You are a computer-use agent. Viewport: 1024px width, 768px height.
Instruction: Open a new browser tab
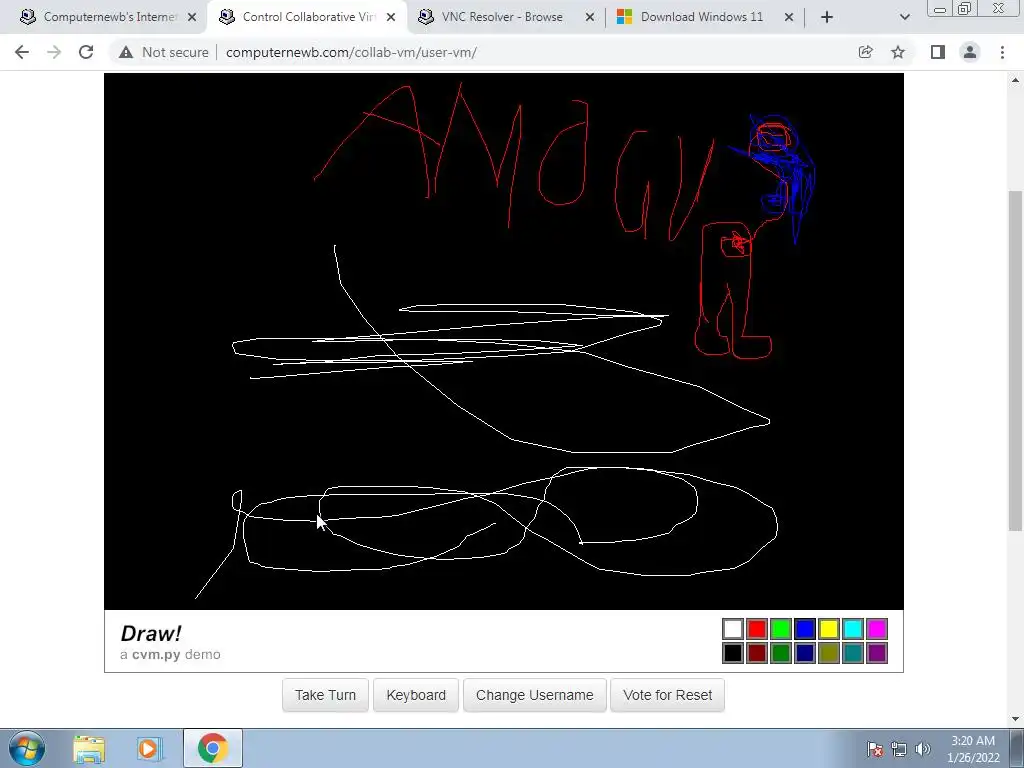tap(827, 17)
